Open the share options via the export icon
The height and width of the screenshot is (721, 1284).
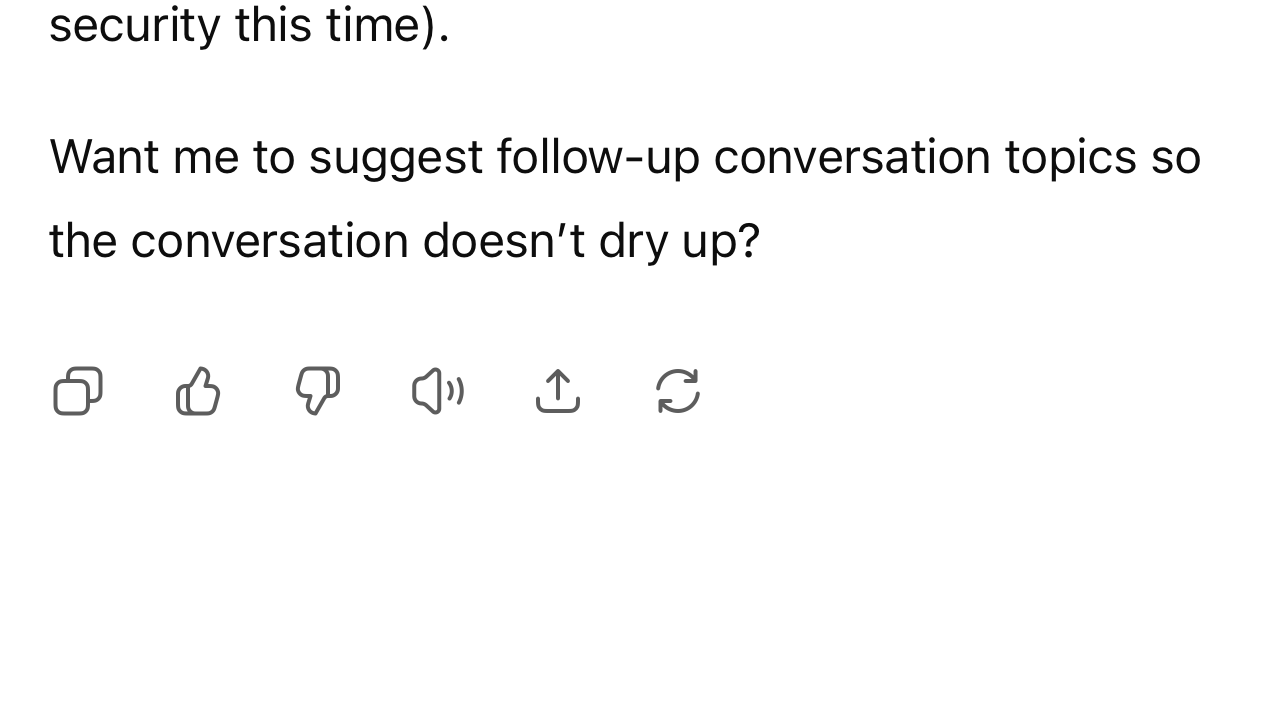tap(557, 391)
